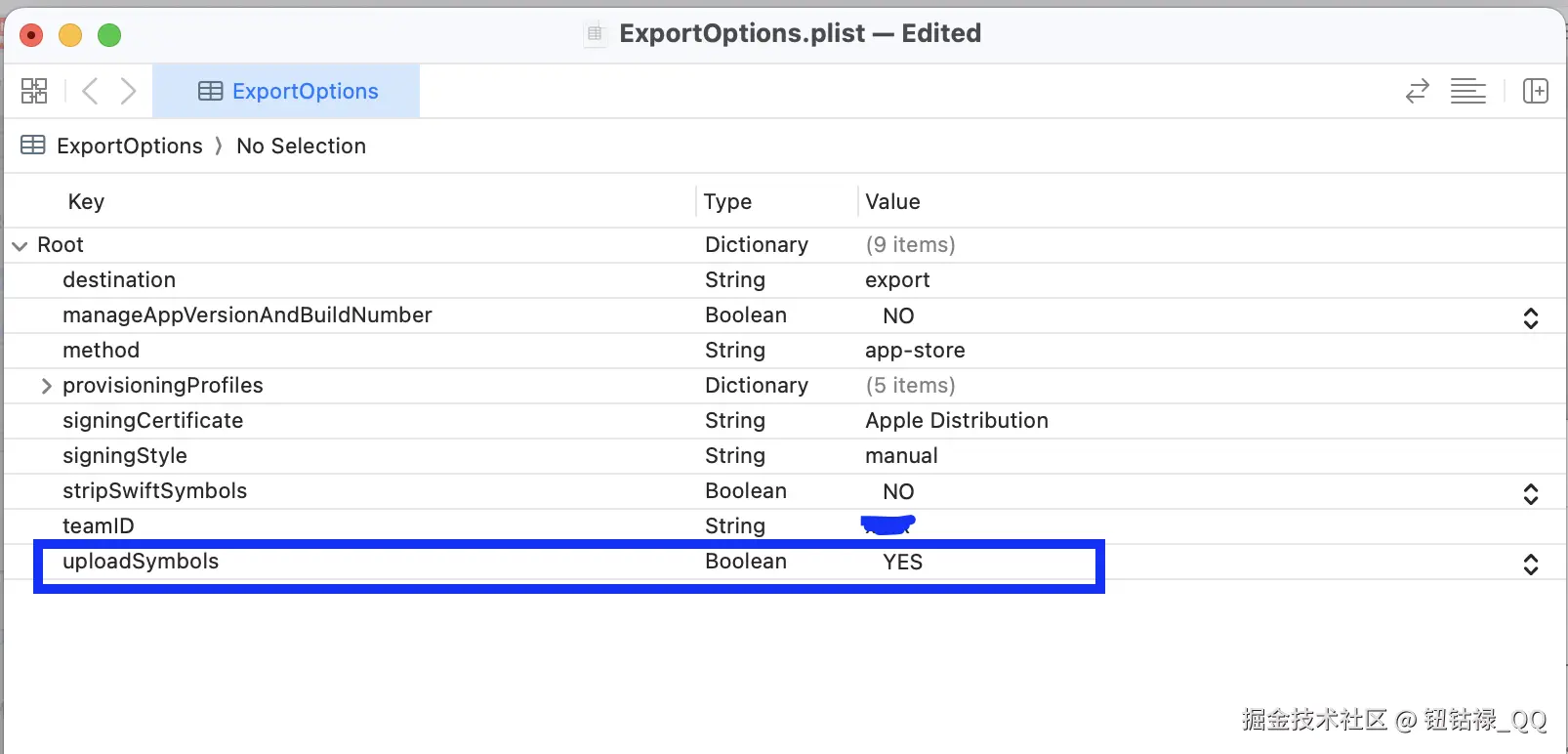
Task: Expand the provisioningProfiles dictionary
Action: pyautogui.click(x=46, y=386)
